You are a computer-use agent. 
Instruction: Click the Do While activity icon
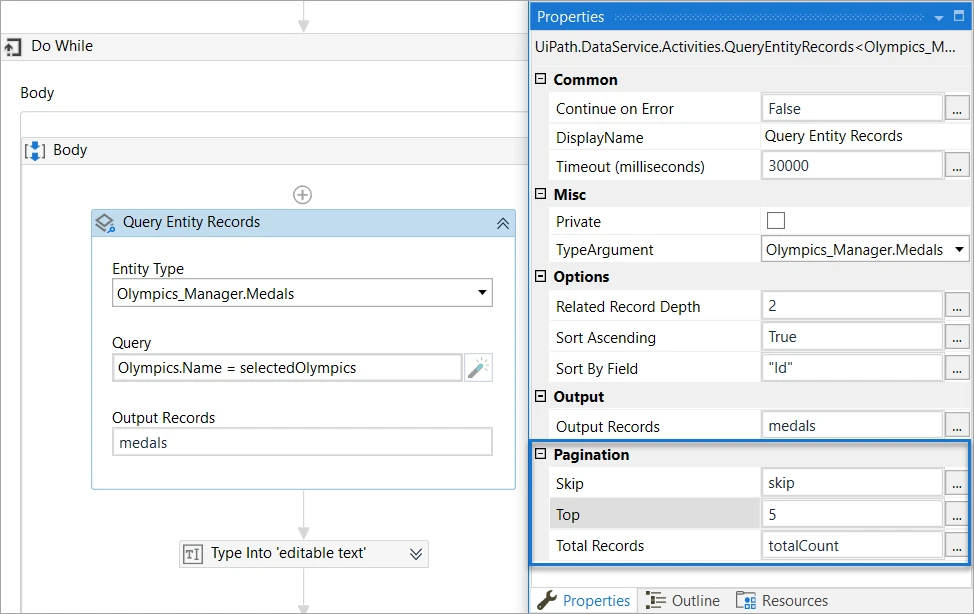[12, 47]
